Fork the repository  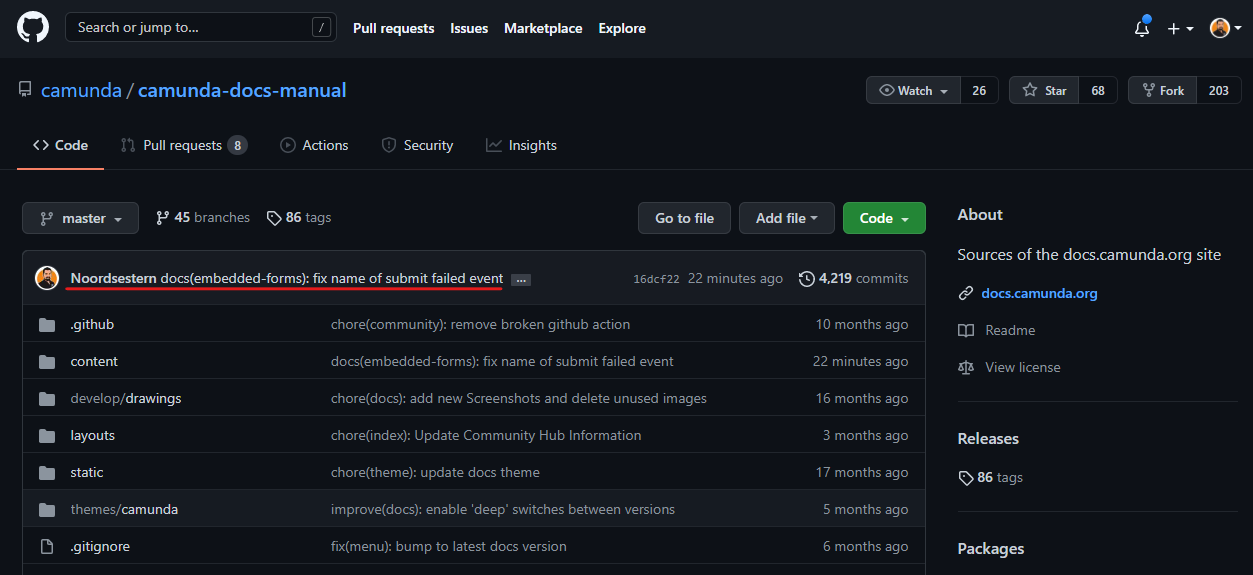pos(1162,90)
